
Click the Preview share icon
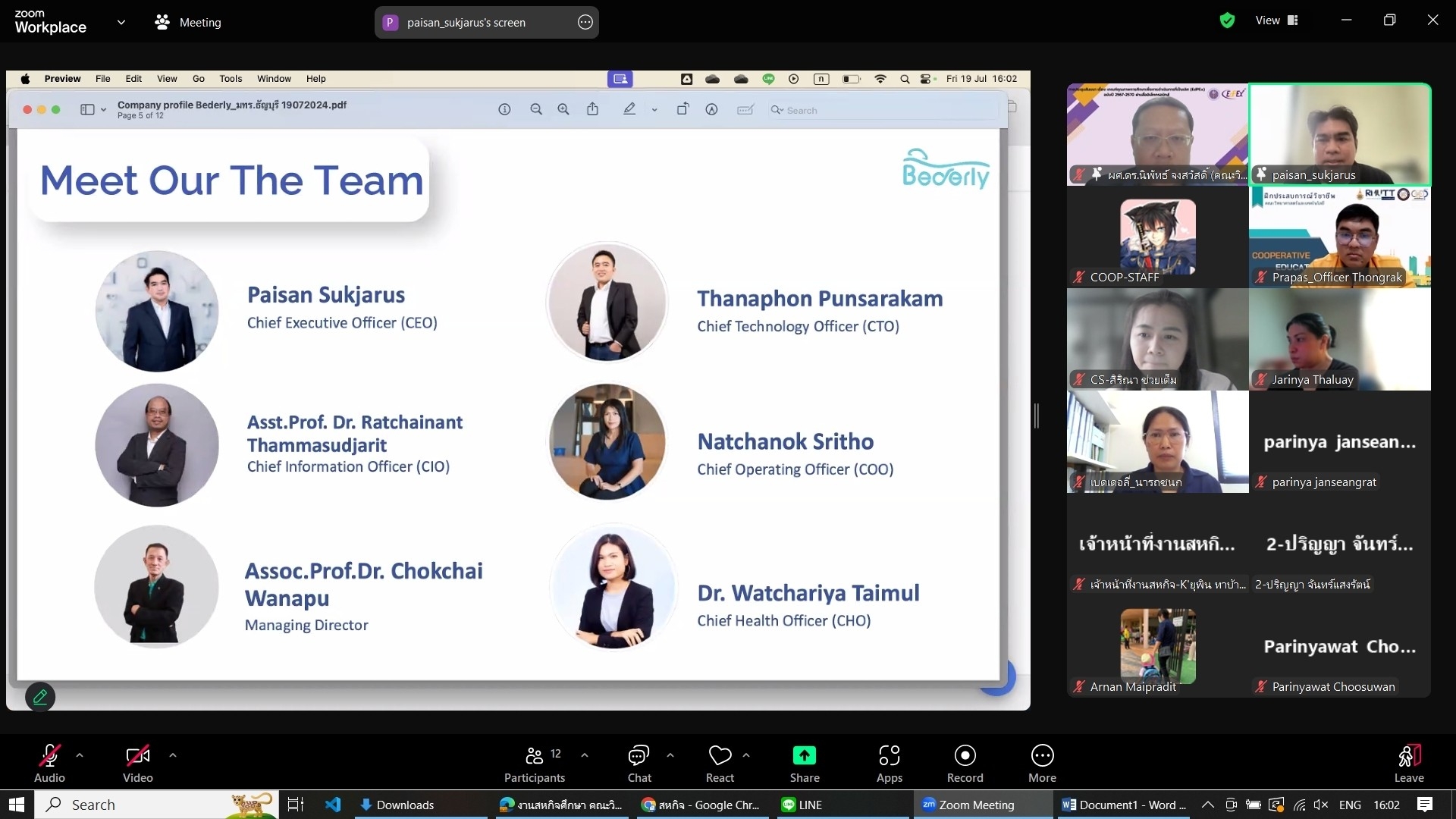point(593,109)
